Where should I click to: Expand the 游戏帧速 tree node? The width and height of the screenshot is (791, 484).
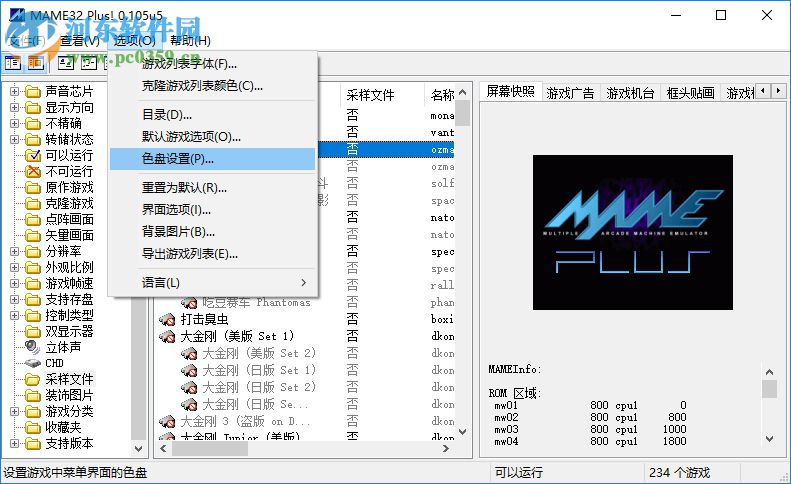point(14,284)
